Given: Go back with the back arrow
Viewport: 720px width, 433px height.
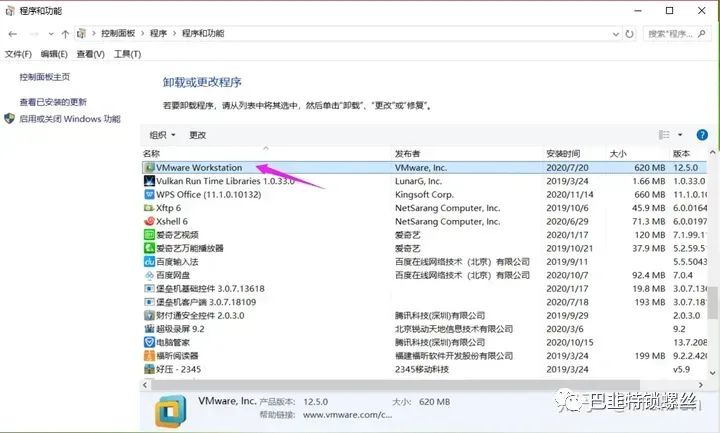Looking at the screenshot, I should [x=13, y=34].
